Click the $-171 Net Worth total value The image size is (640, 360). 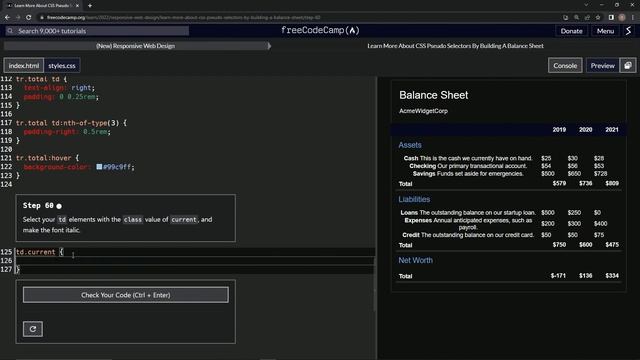558,276
